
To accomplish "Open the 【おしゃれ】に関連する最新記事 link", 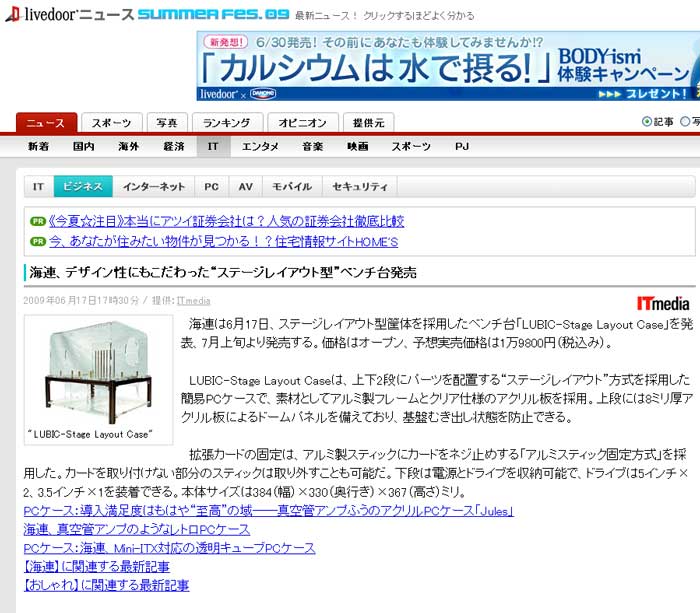I will point(106,585).
